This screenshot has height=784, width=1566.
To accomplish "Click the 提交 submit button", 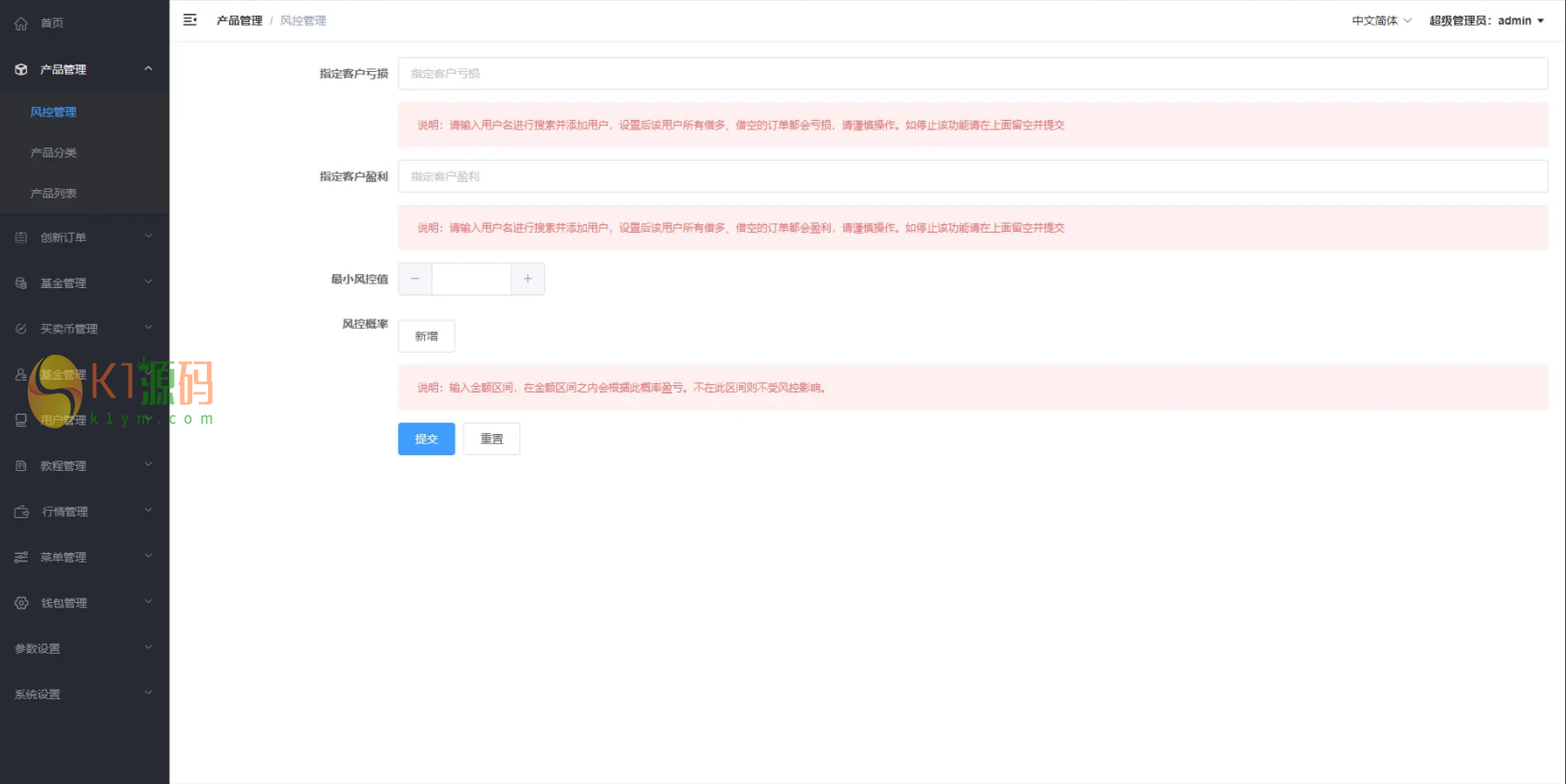I will coord(426,439).
